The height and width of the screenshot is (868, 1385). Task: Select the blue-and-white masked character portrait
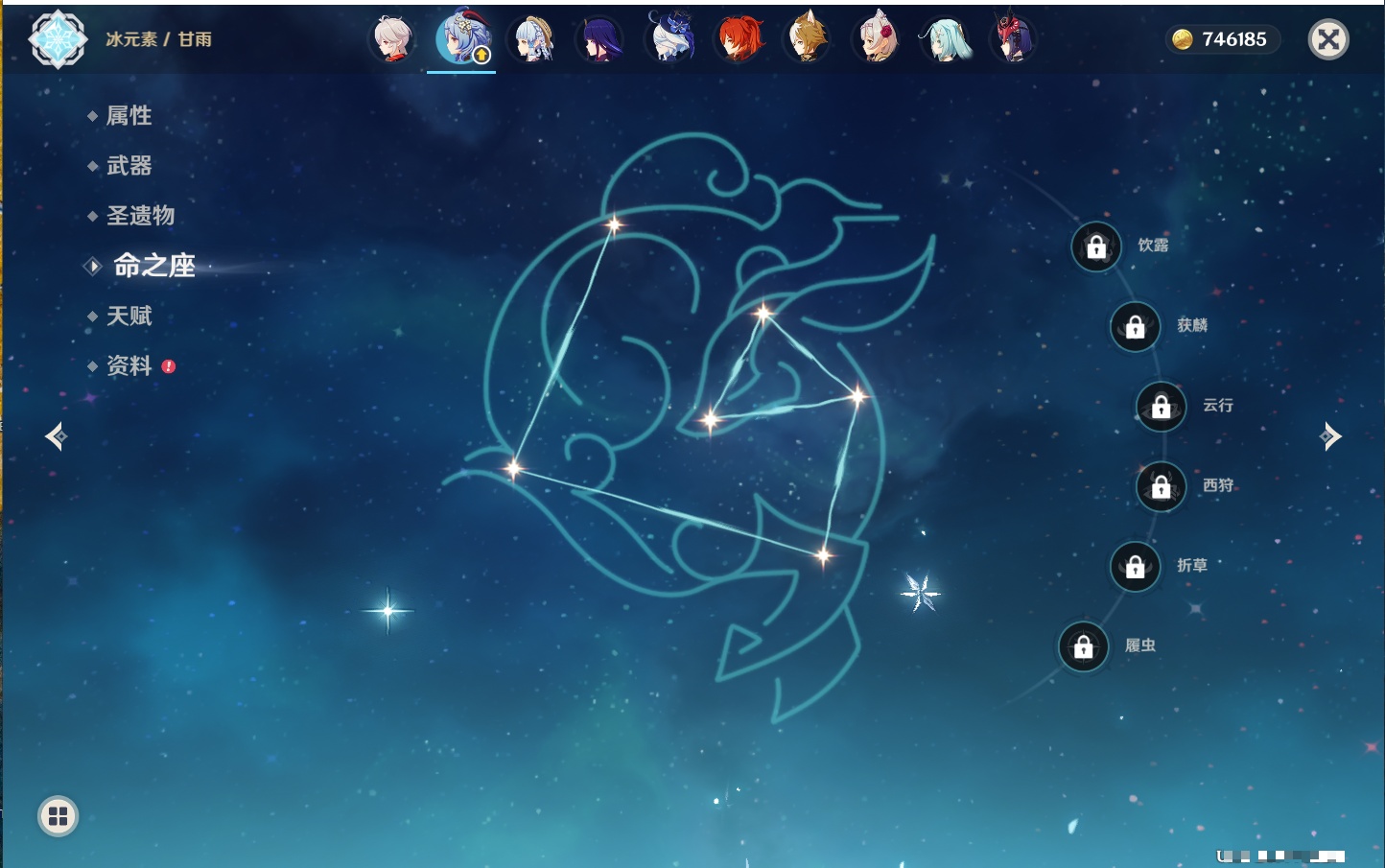[670, 37]
